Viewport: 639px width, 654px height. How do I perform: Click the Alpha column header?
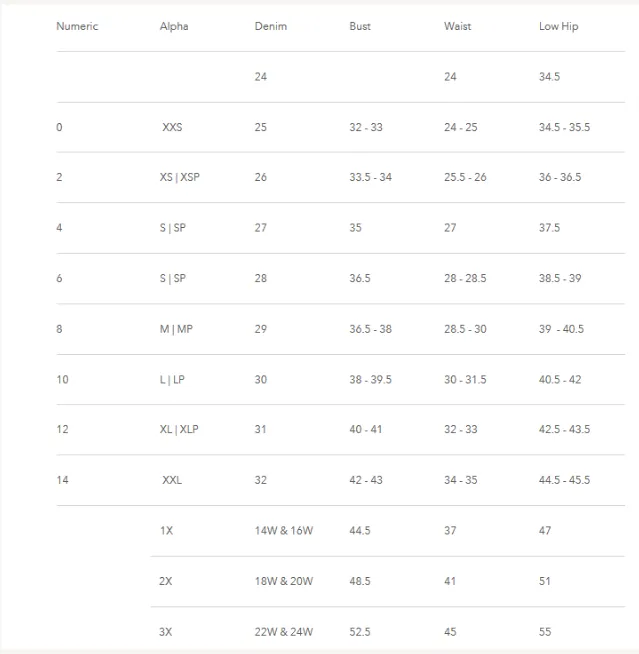tap(174, 26)
